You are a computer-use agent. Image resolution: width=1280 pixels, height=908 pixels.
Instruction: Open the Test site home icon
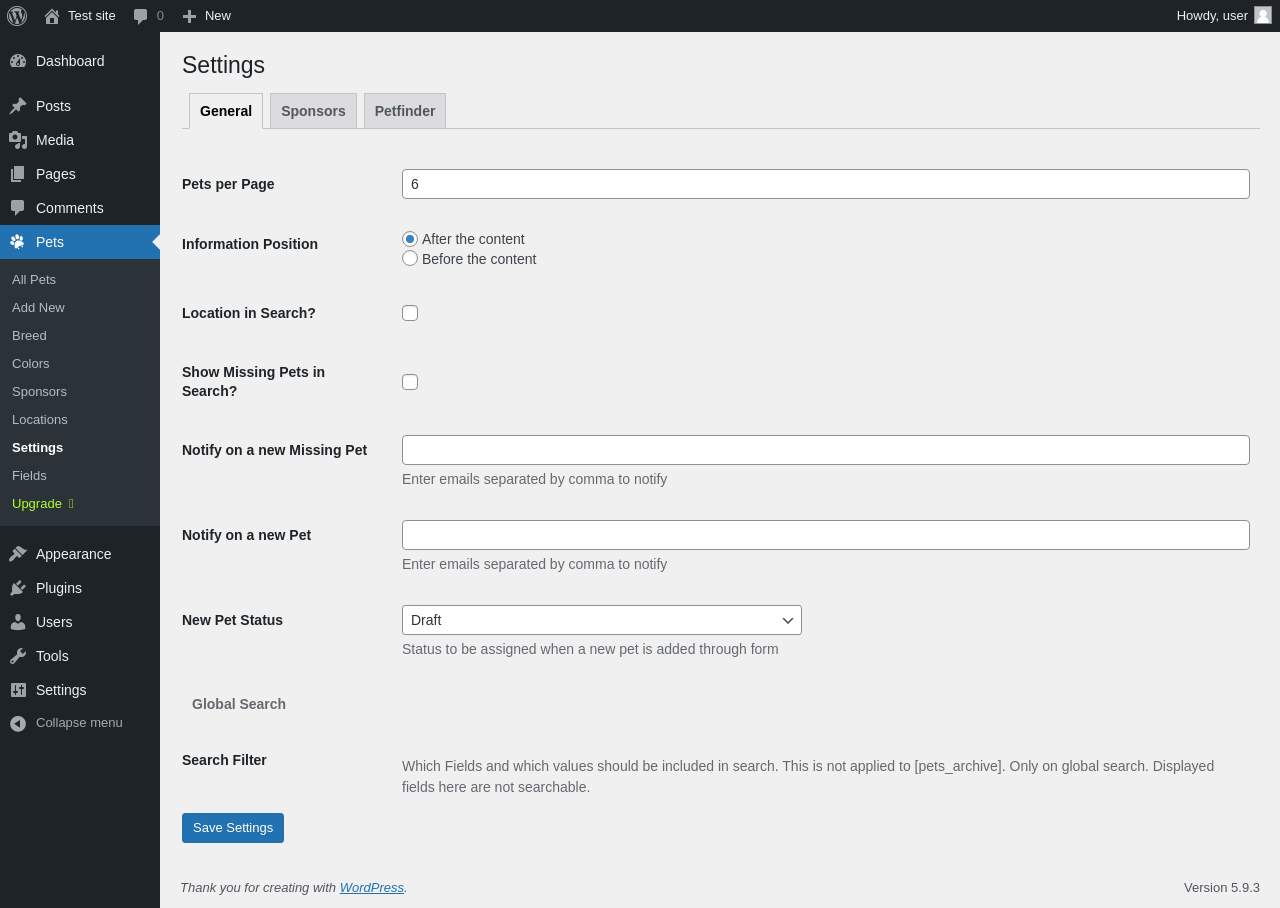coord(52,16)
